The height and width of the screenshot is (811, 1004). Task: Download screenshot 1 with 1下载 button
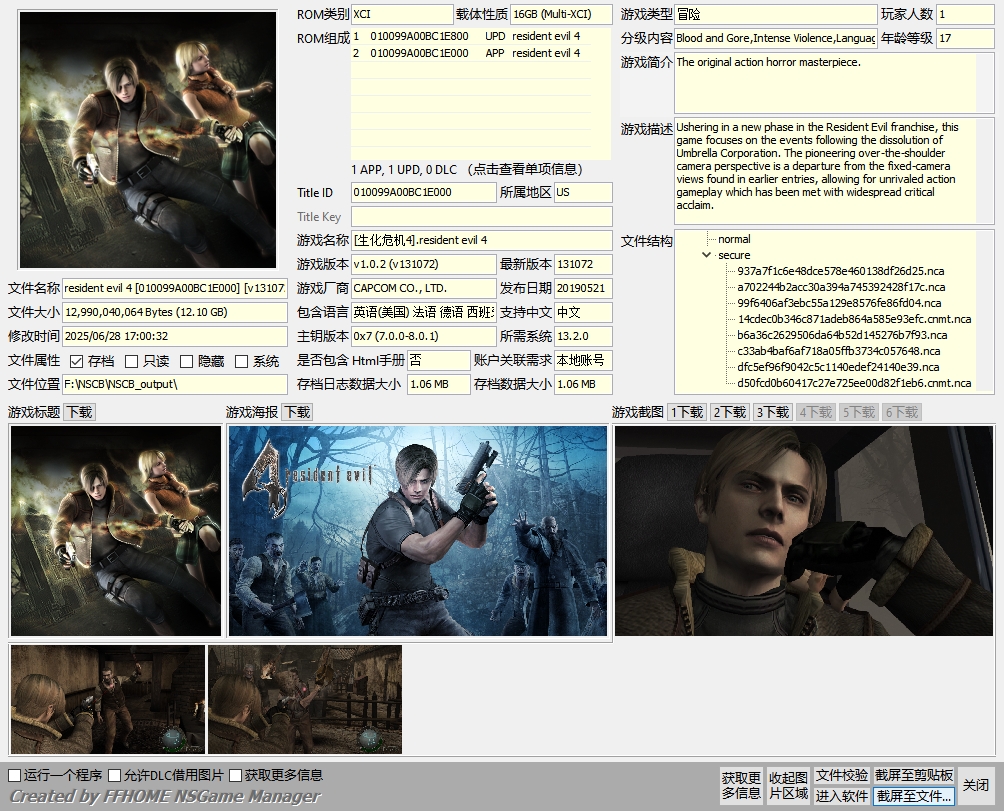(687, 412)
